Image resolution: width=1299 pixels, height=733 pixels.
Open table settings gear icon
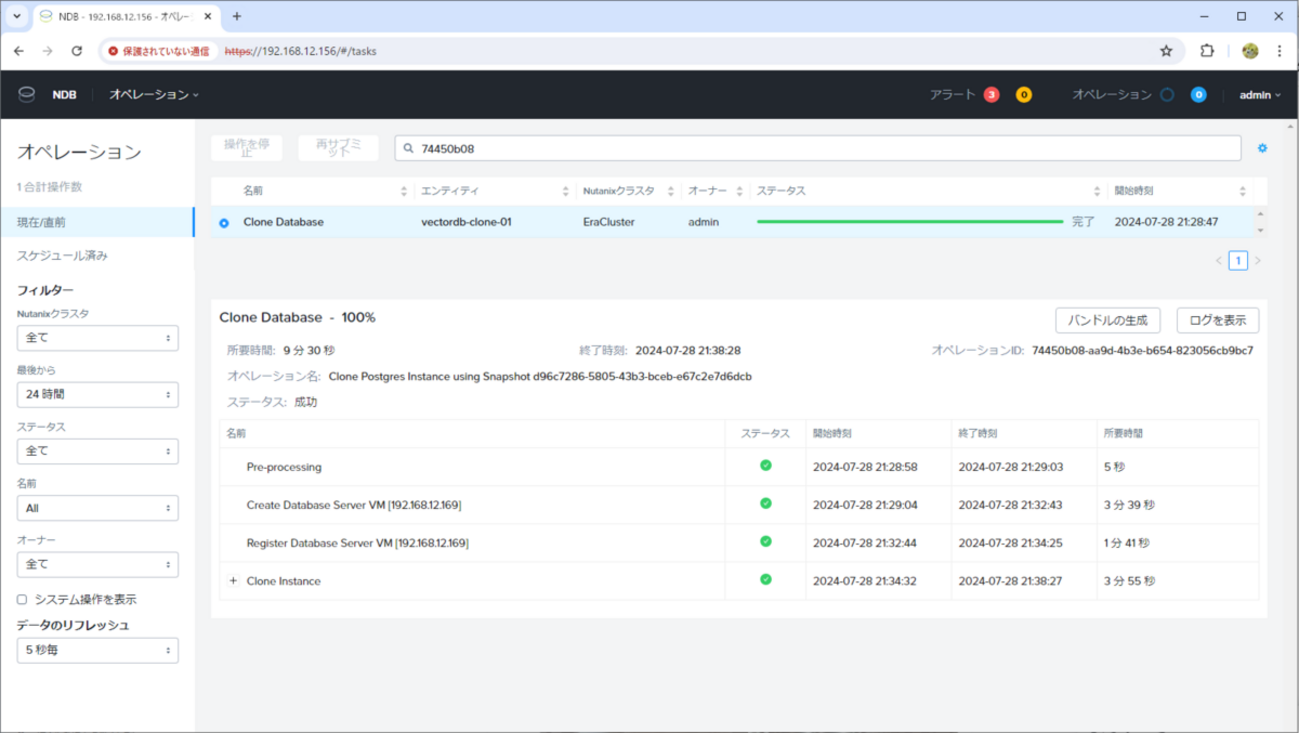(1262, 148)
